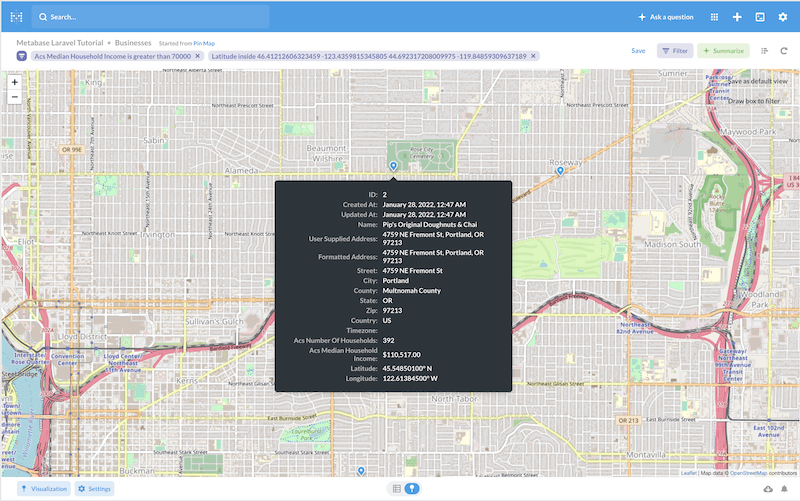The width and height of the screenshot is (800, 501).
Task: Open the OpenStreetMap contributors link
Action: pos(748,473)
